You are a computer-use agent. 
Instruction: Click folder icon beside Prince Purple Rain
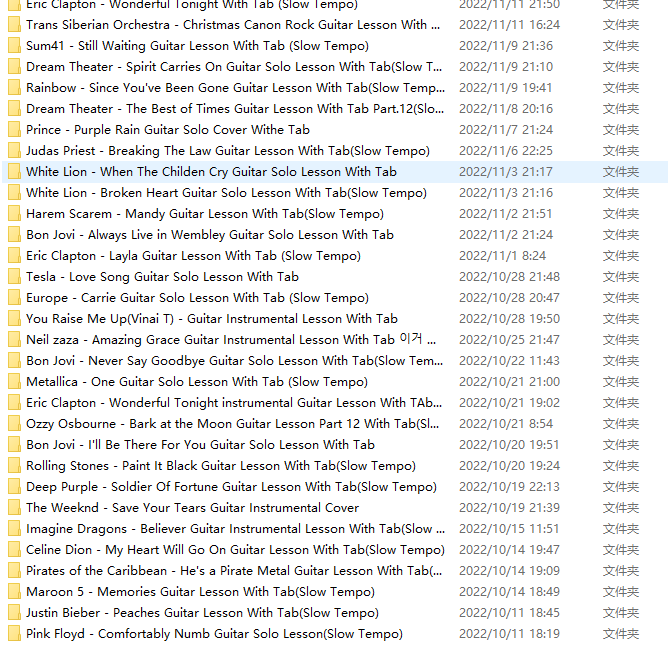coord(14,130)
